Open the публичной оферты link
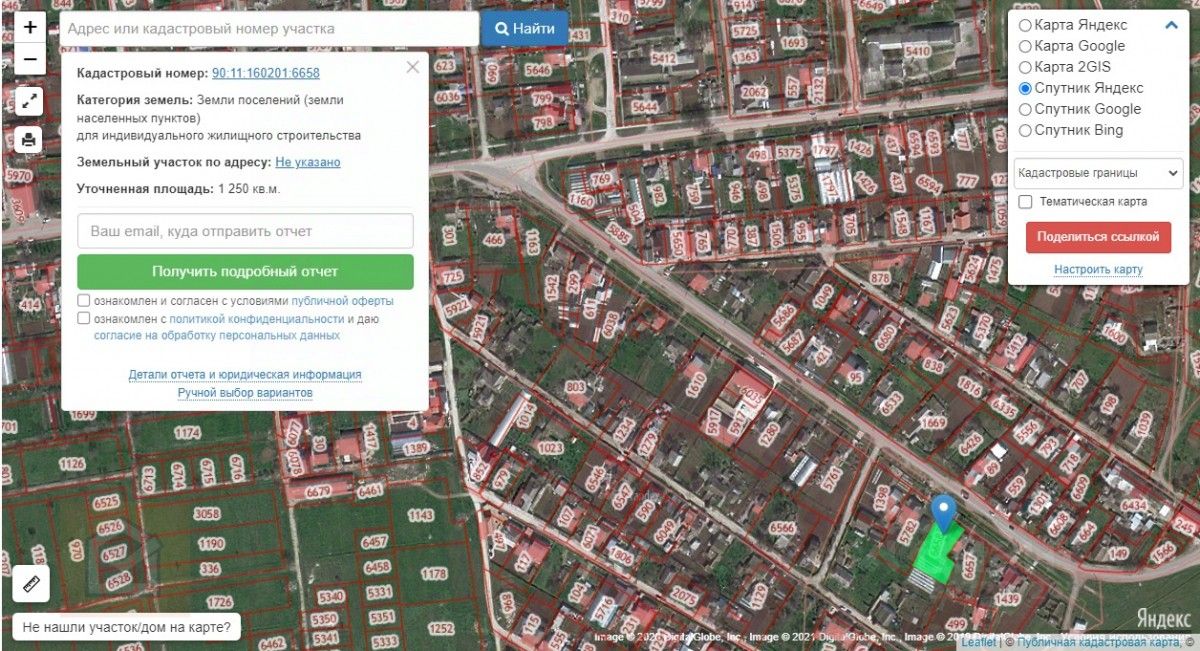 pyautogui.click(x=342, y=301)
